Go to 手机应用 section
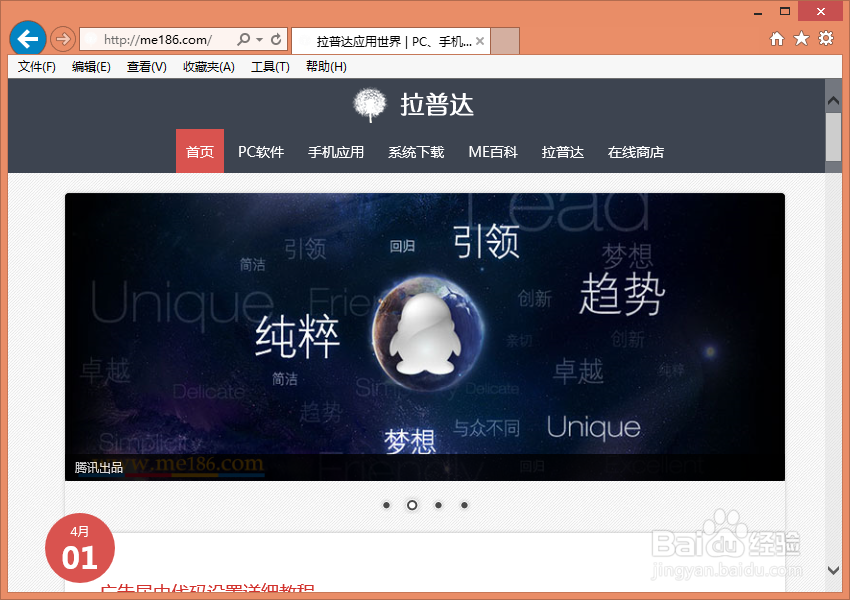This screenshot has width=850, height=600. (x=336, y=152)
